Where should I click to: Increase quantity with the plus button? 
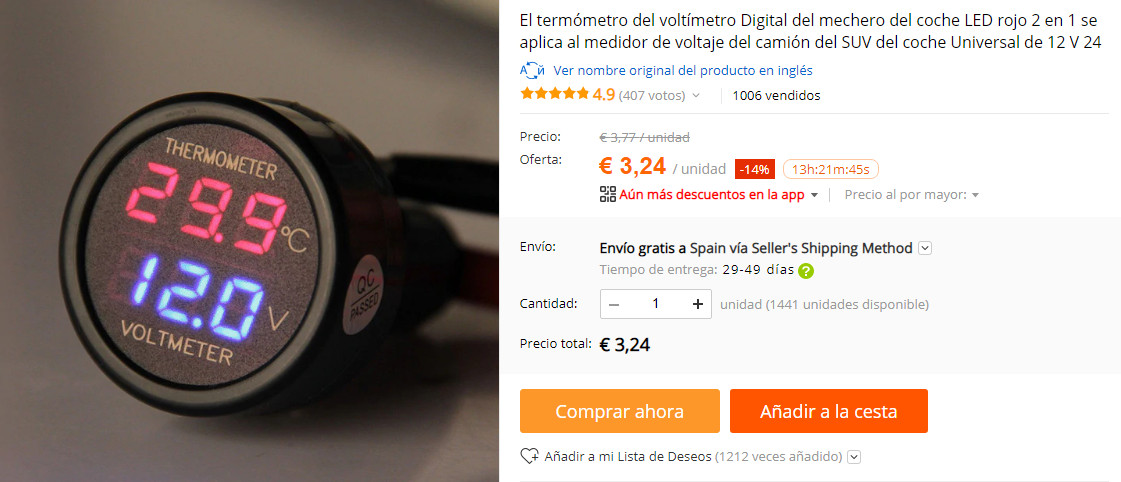pos(698,304)
